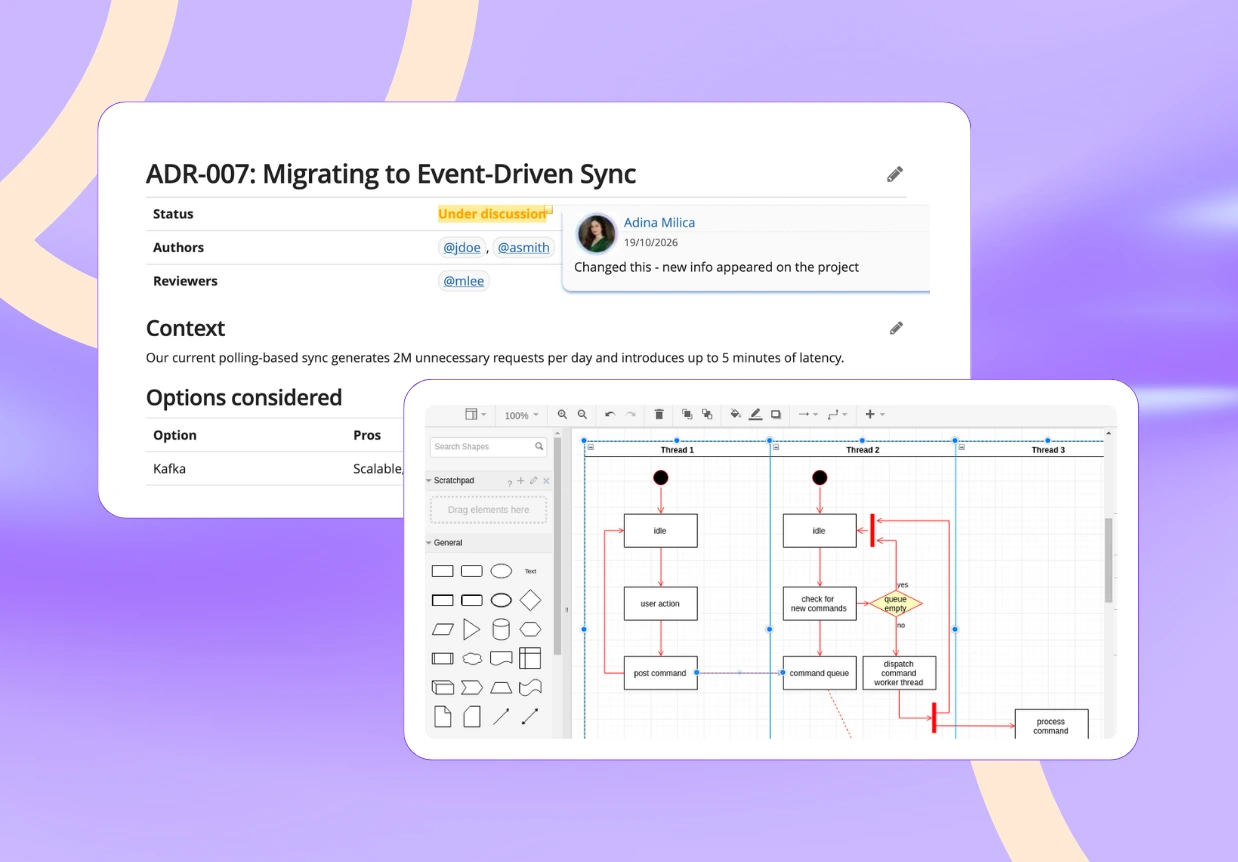
Task: Choose the folded-corner note shape
Action: coord(443,716)
